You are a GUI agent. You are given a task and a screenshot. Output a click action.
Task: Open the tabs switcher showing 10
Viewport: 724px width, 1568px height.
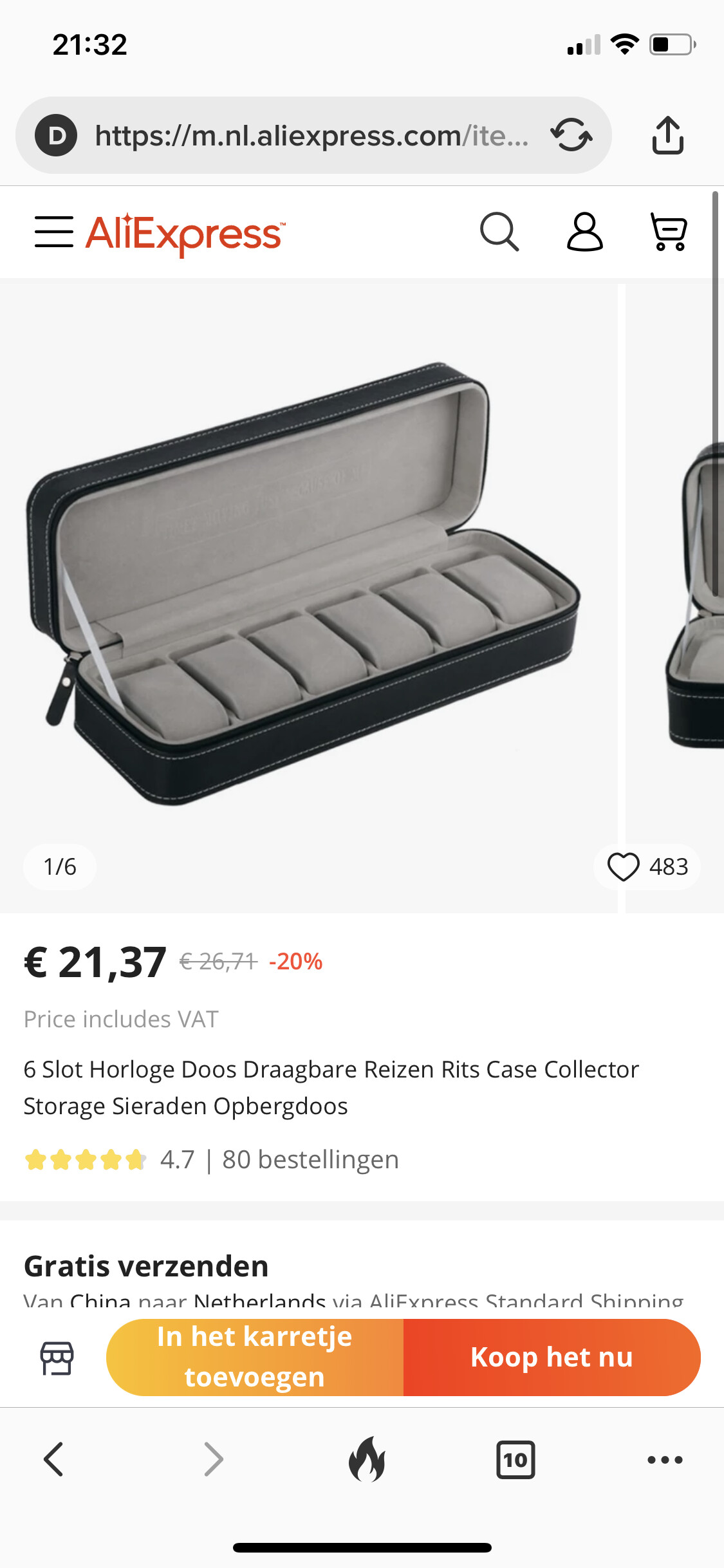click(x=515, y=1459)
